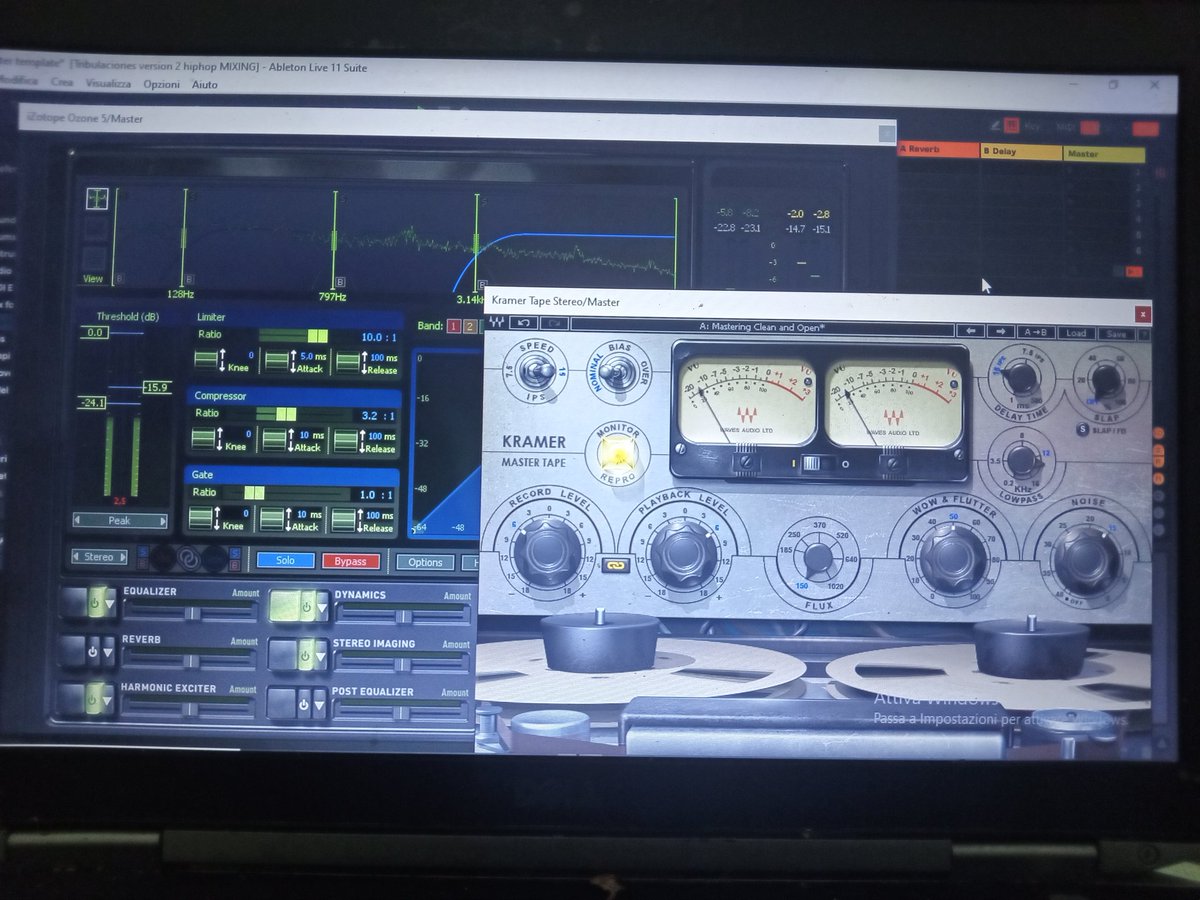Select Band 2 tab in Ozone dynamics
This screenshot has width=1200, height=900.
[470, 326]
